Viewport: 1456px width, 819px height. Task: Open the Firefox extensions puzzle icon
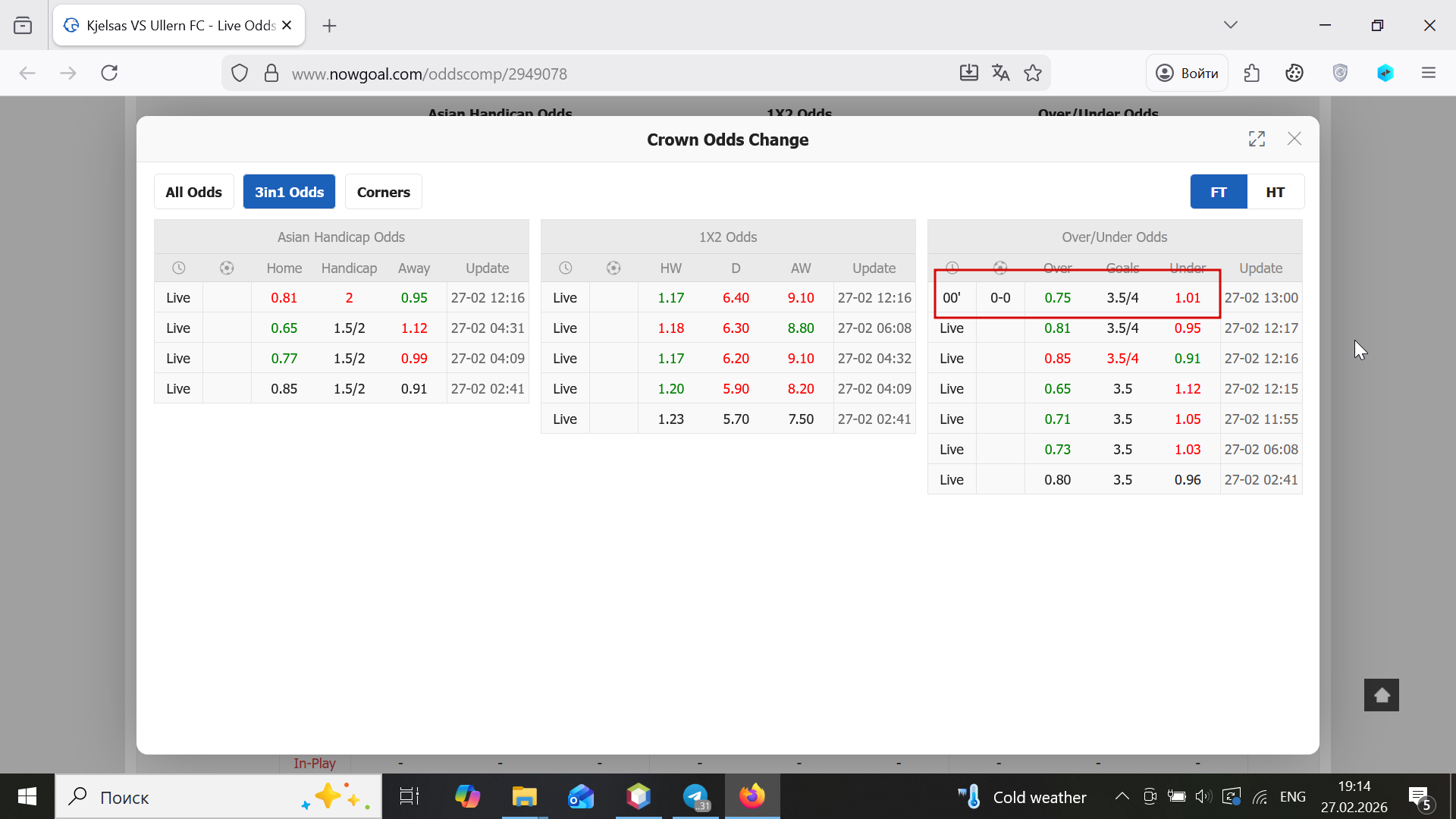tap(1252, 73)
